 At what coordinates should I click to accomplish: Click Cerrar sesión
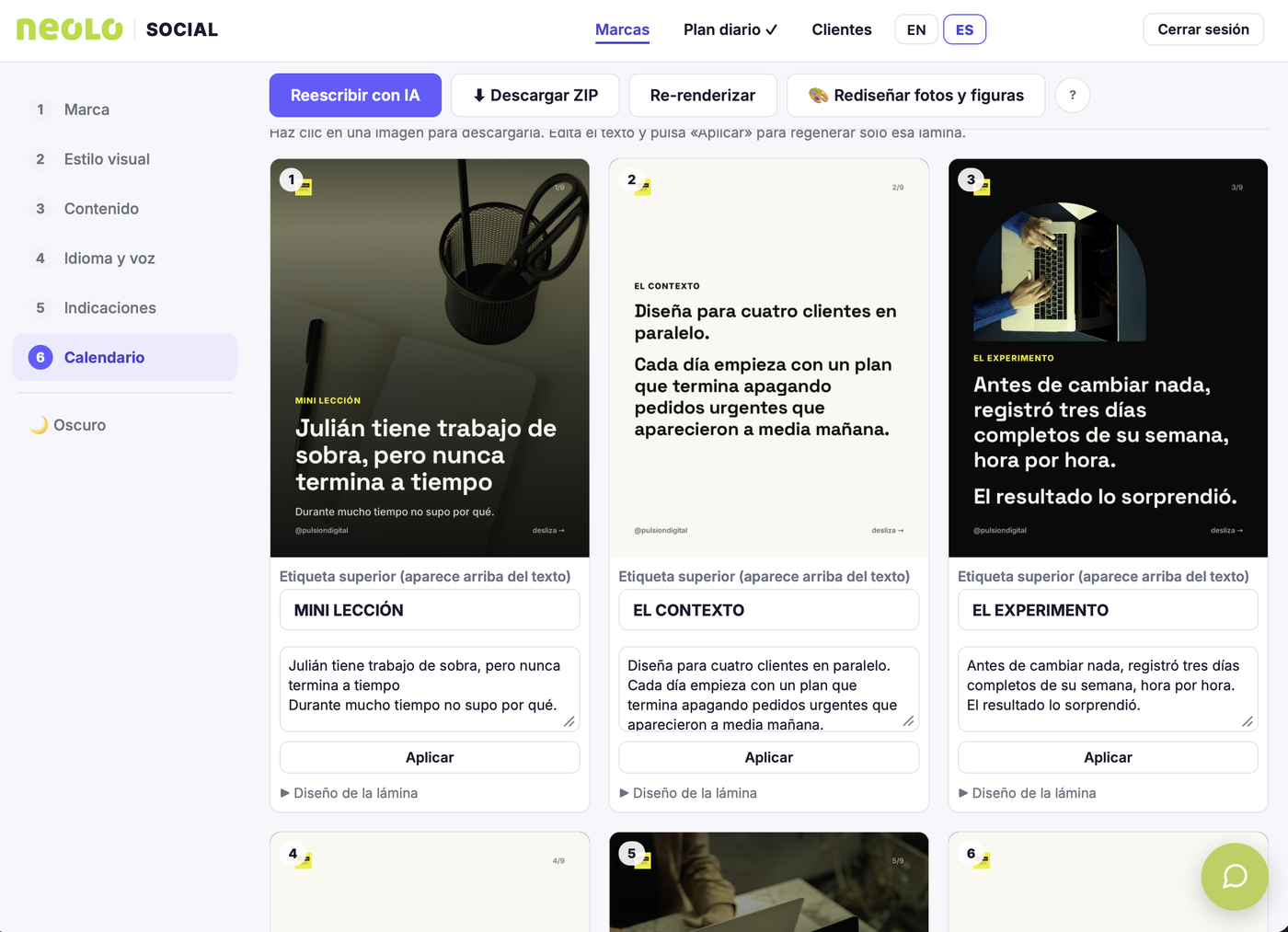[x=1203, y=29]
